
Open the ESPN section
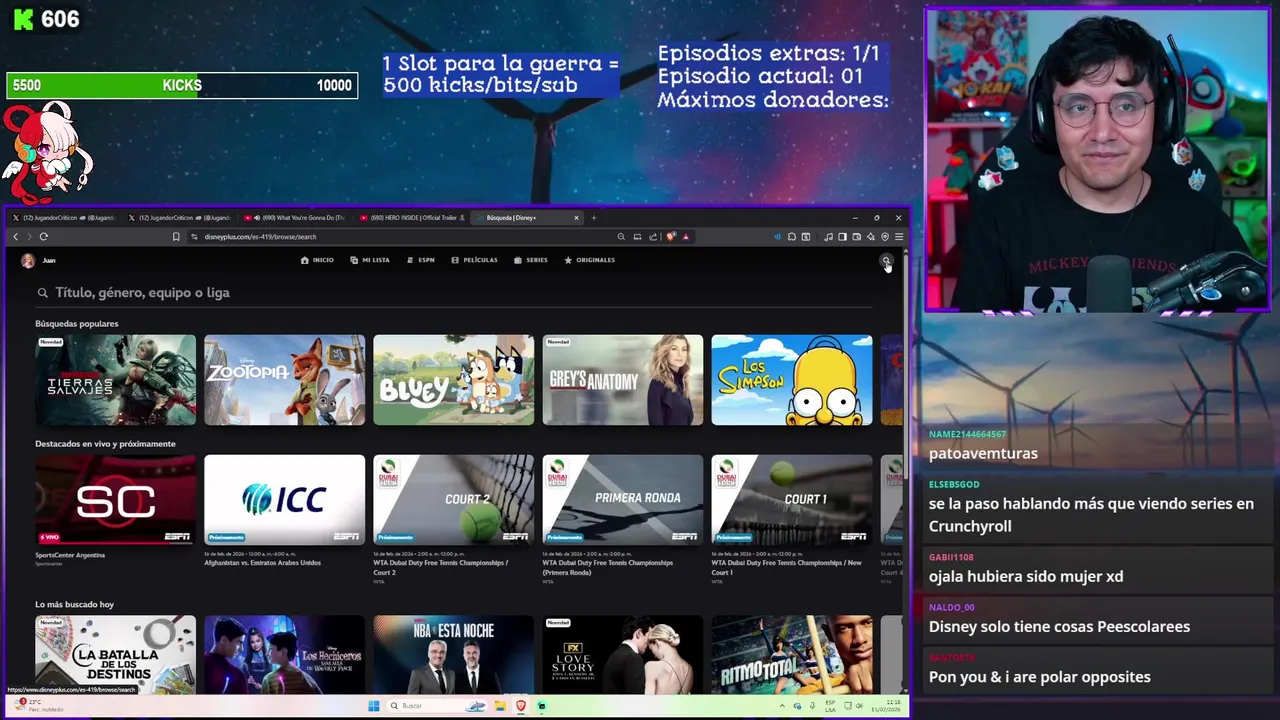click(420, 260)
